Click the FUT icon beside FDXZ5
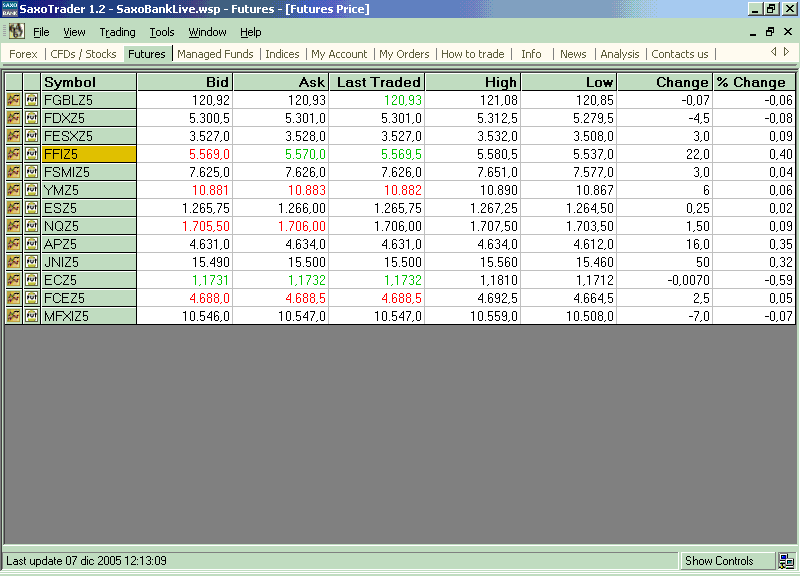The width and height of the screenshot is (800, 576). coord(32,118)
